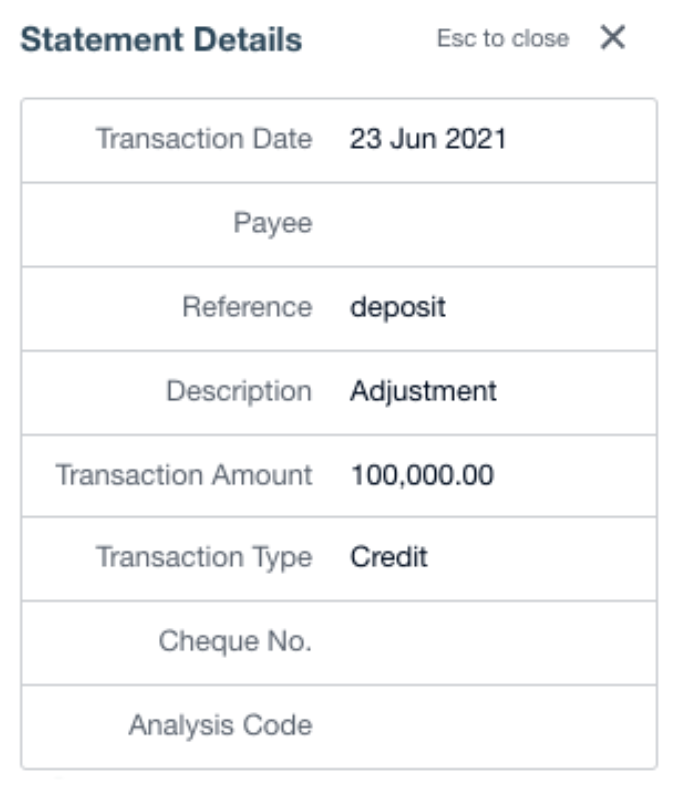Select the 23 Jun 2021 date value
The width and height of the screenshot is (674, 790).
tap(428, 139)
